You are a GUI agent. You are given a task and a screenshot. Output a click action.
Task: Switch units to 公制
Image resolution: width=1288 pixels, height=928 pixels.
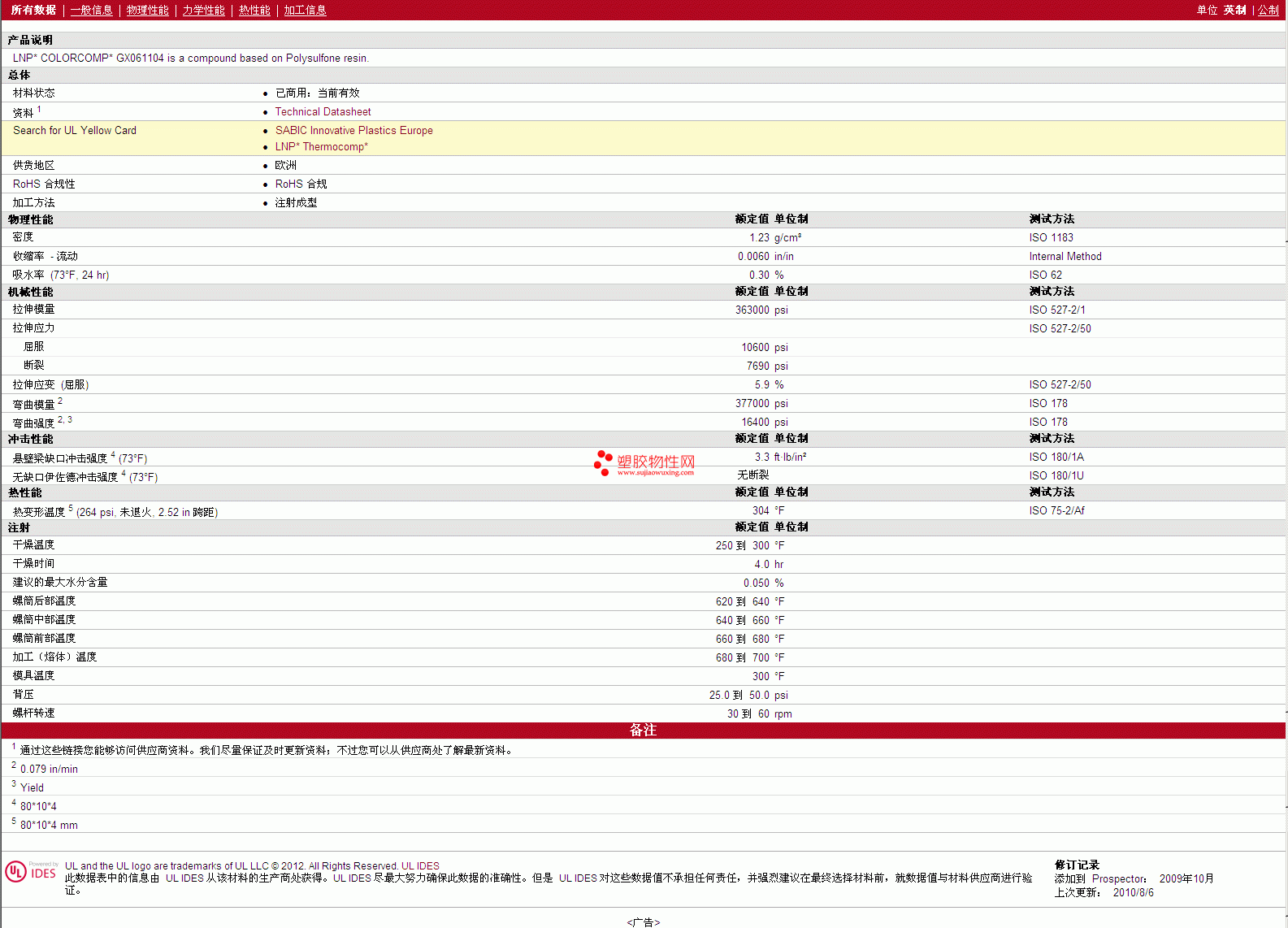tap(1268, 10)
